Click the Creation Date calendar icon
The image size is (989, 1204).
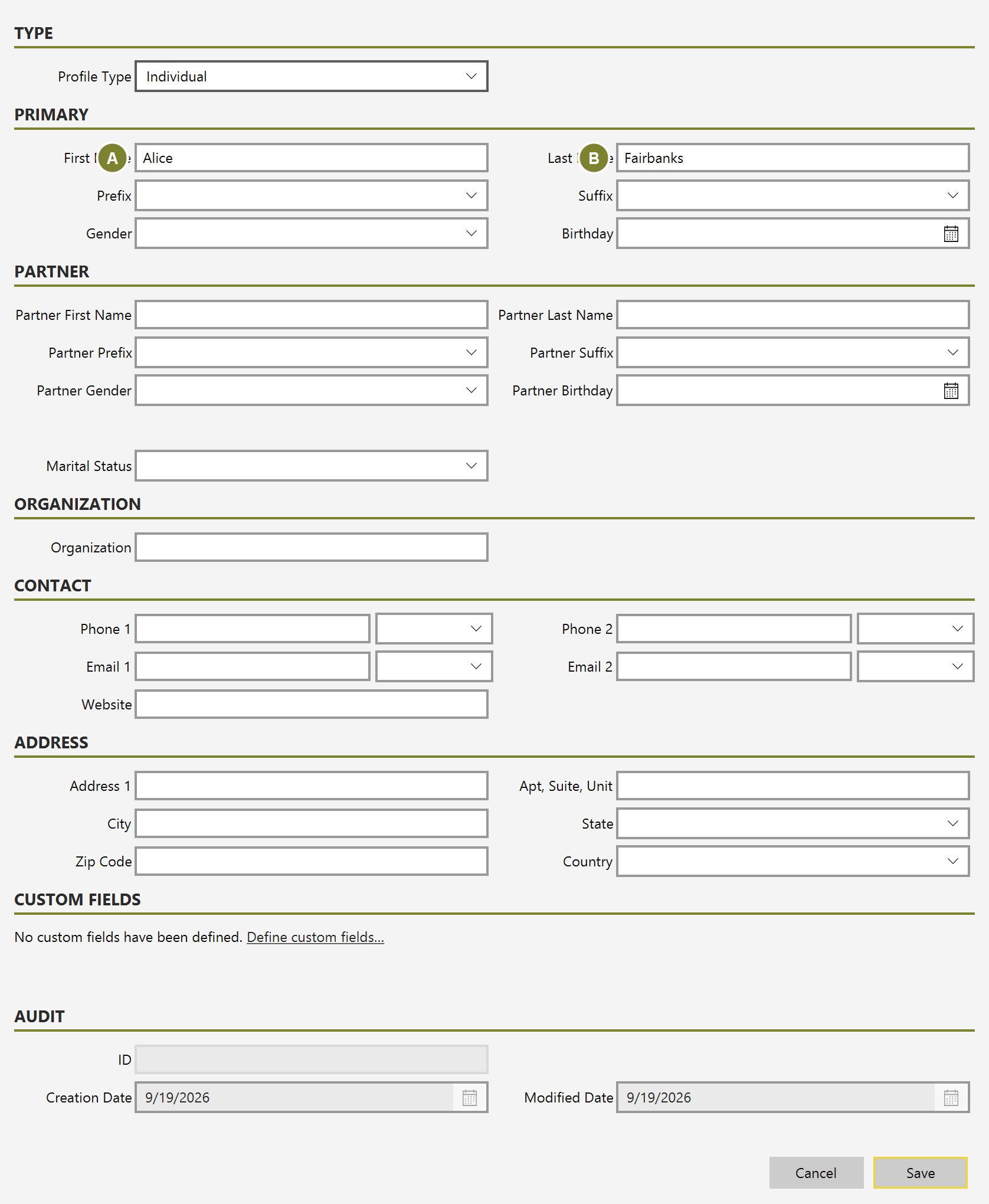click(x=470, y=1098)
